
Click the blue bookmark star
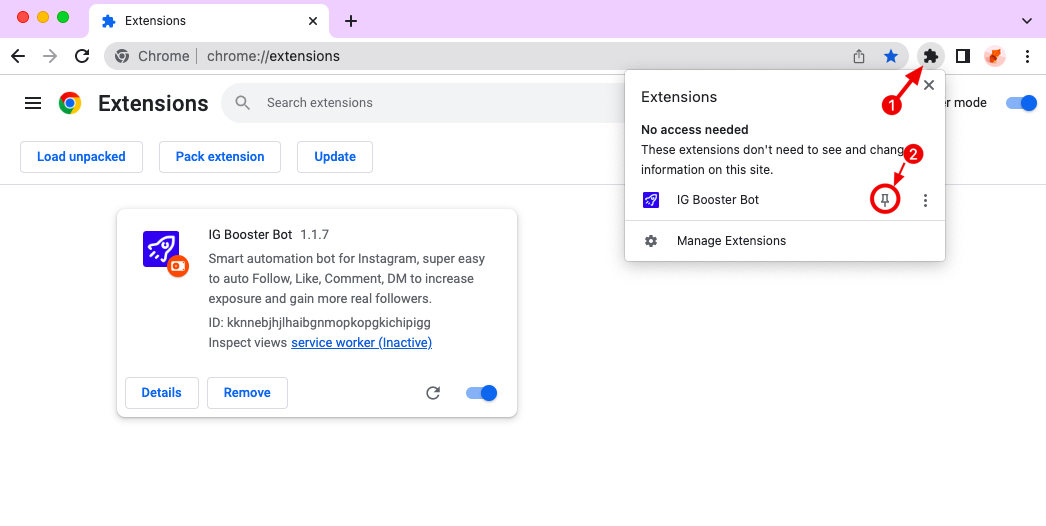[x=891, y=56]
